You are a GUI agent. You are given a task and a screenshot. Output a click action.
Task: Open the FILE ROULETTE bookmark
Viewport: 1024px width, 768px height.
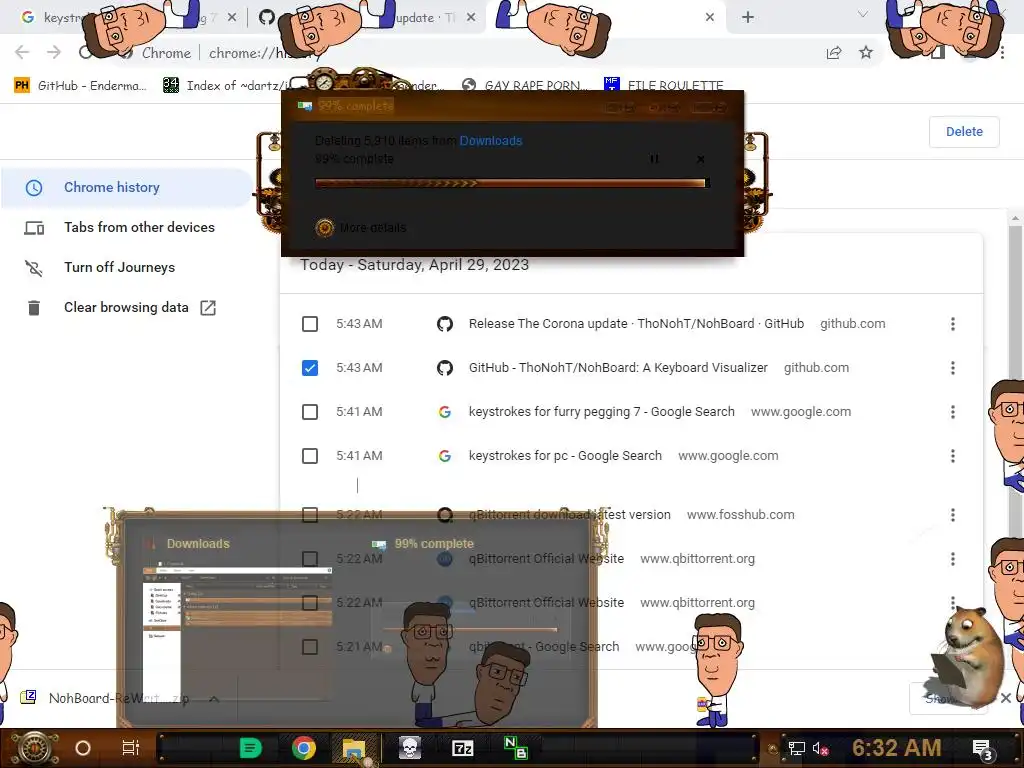[x=664, y=86]
